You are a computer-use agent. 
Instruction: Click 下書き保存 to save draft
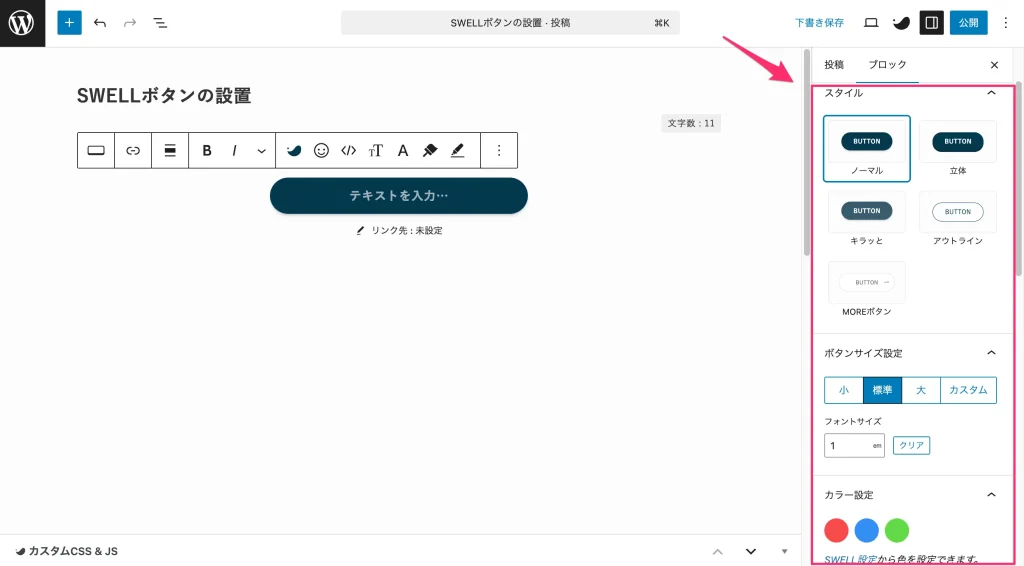point(819,23)
